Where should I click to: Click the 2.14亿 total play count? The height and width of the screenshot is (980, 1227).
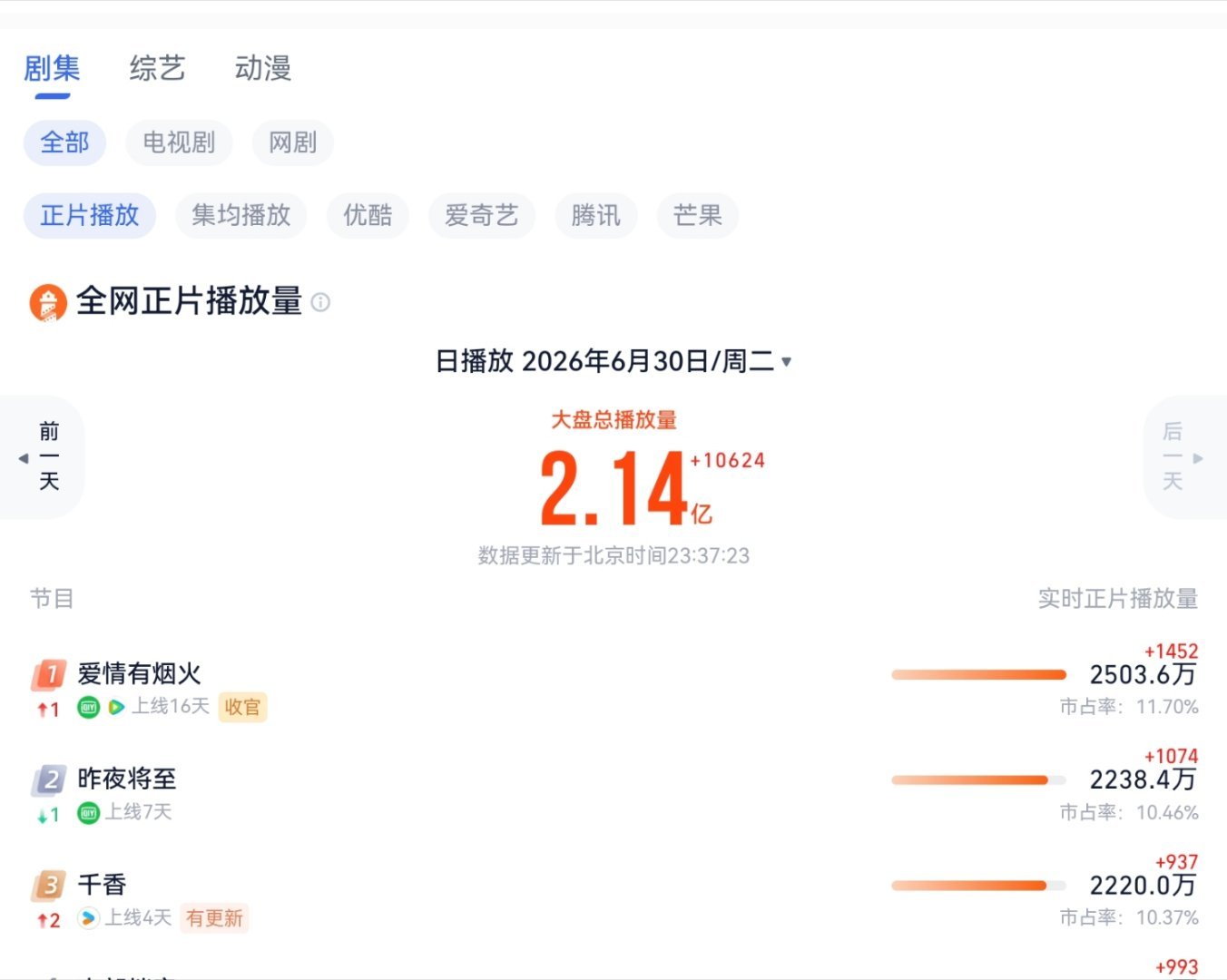click(x=626, y=490)
